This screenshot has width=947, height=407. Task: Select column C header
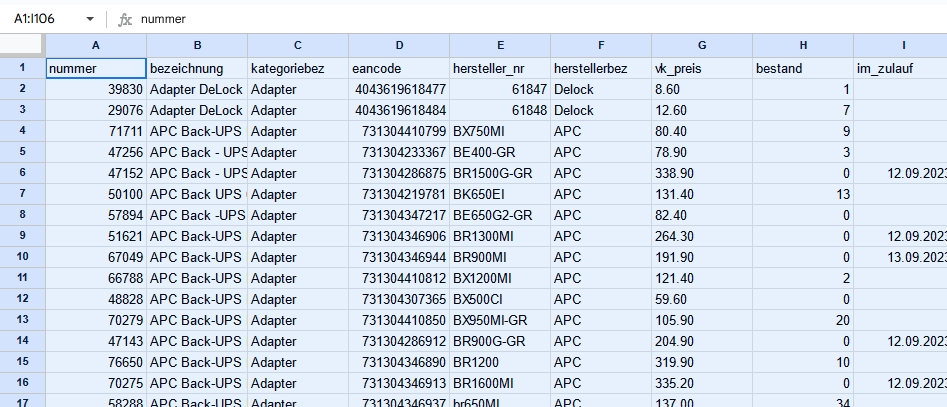(298, 45)
